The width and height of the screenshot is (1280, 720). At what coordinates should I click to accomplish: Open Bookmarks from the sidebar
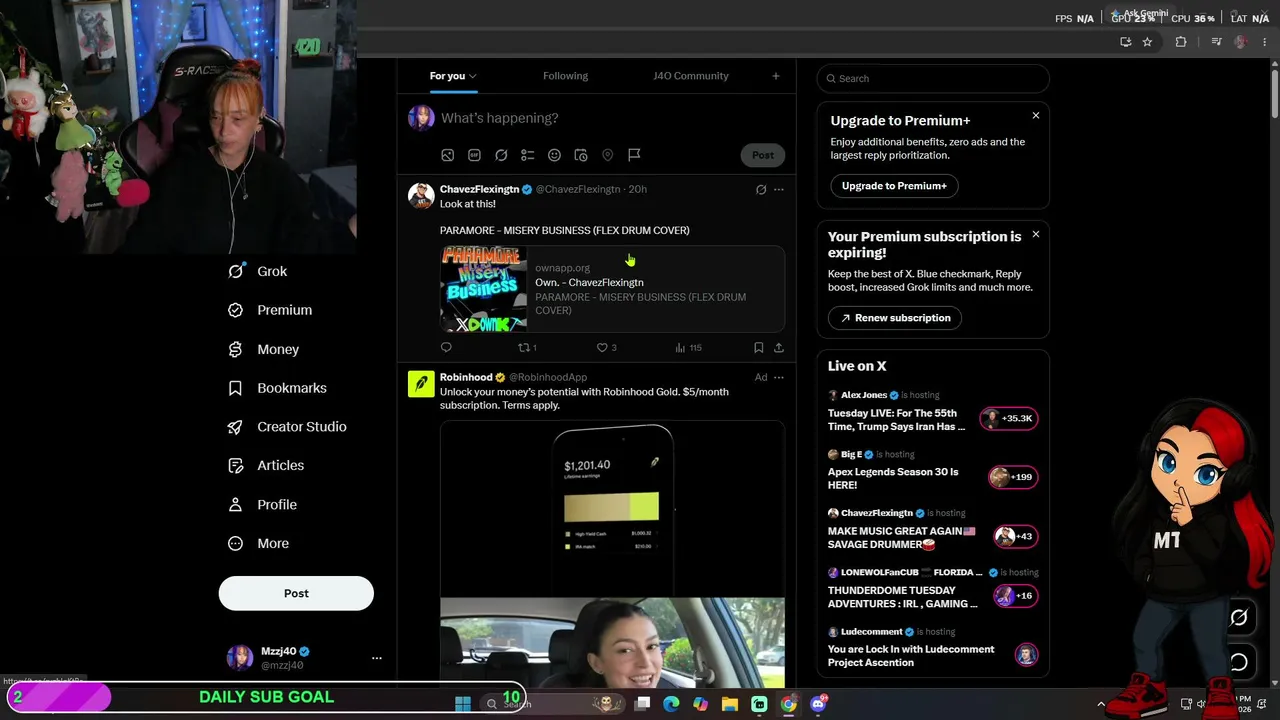(x=277, y=388)
